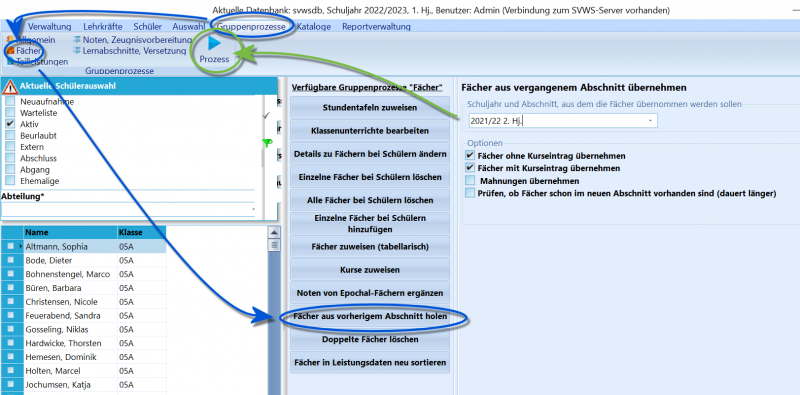Click the scroll-up arrow of student list

(274, 233)
